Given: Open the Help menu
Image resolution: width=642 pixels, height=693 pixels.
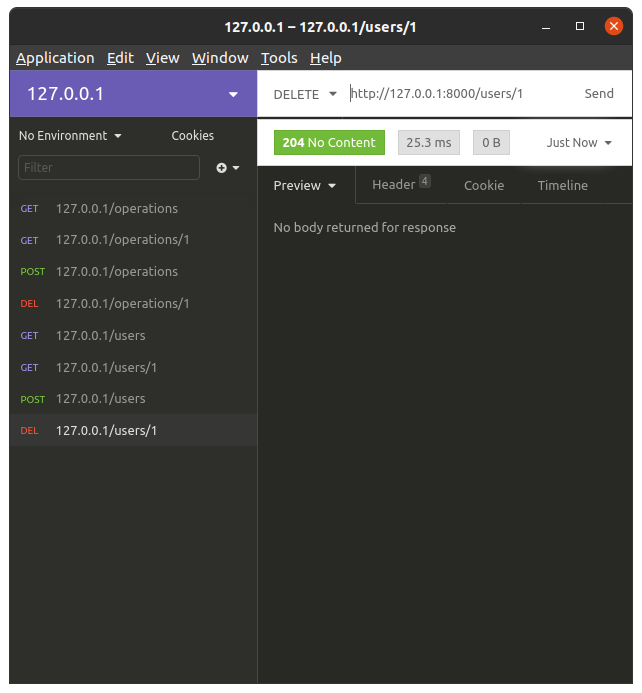Looking at the screenshot, I should tap(326, 58).
